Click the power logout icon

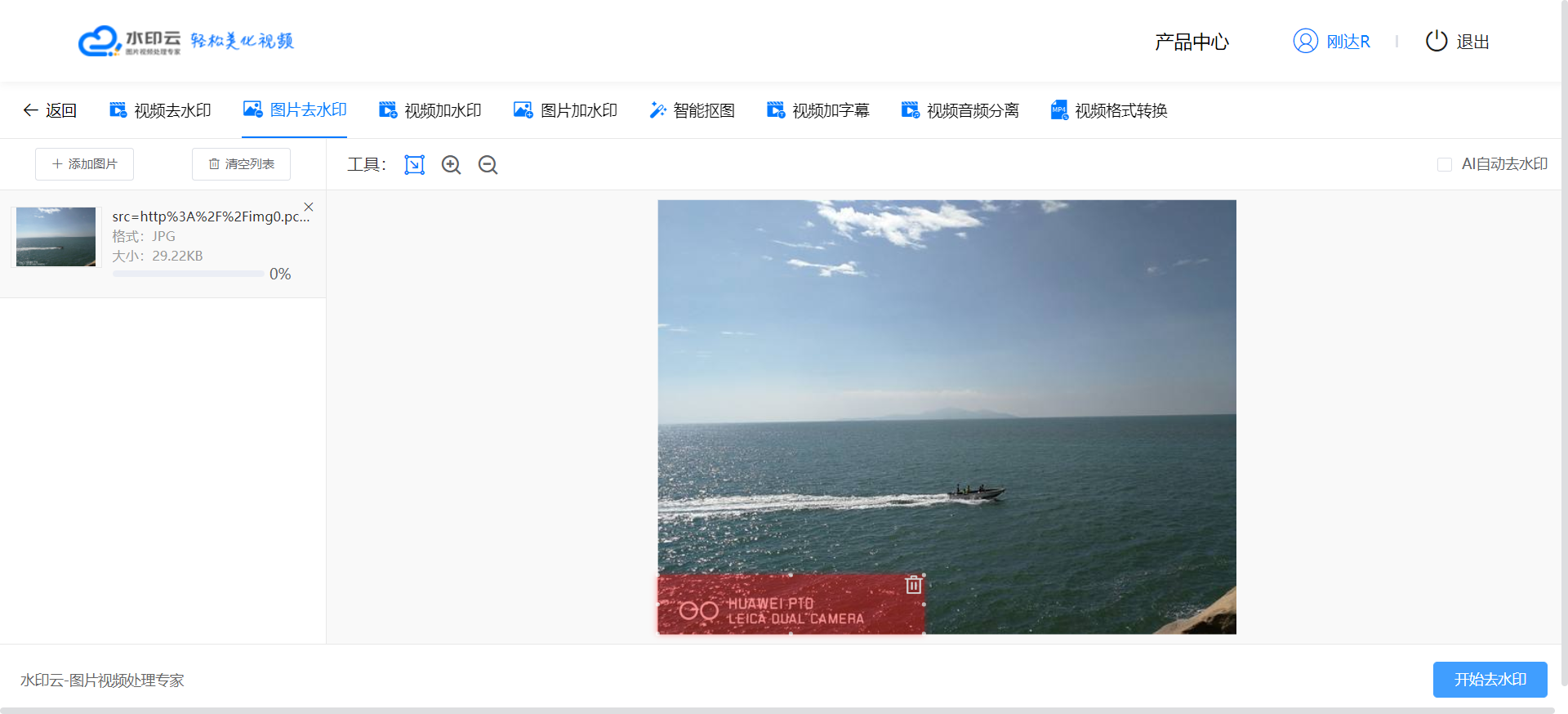[x=1436, y=41]
